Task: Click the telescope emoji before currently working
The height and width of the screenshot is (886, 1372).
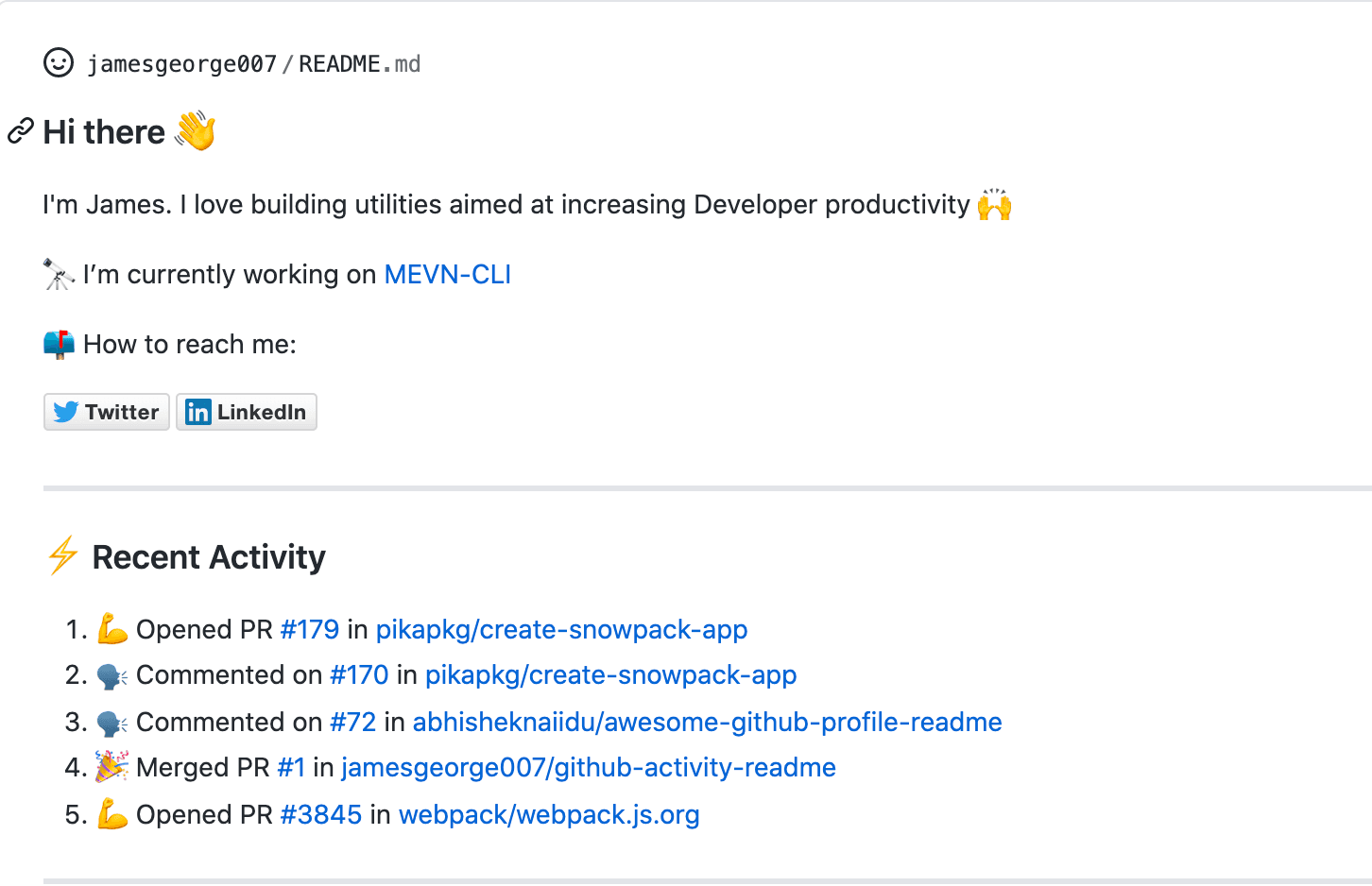Action: [x=59, y=275]
